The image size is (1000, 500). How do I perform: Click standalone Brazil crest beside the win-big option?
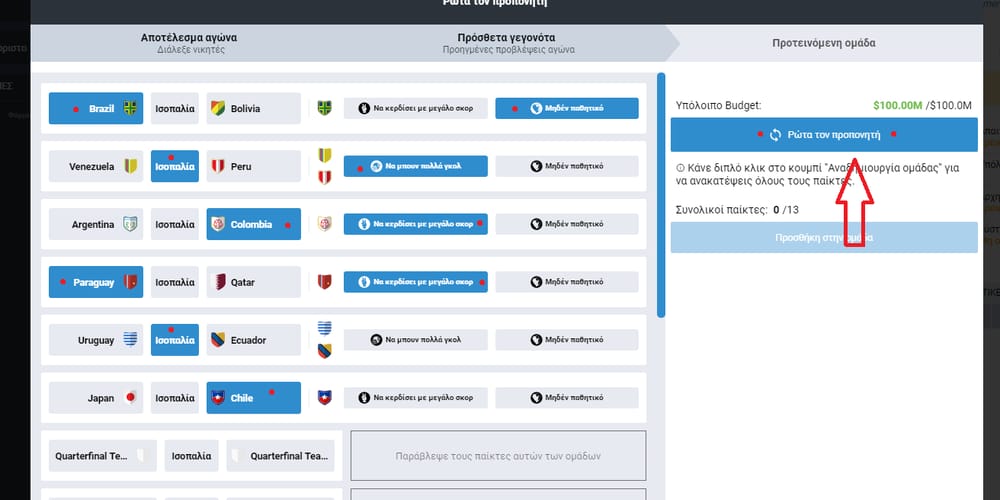click(x=325, y=108)
